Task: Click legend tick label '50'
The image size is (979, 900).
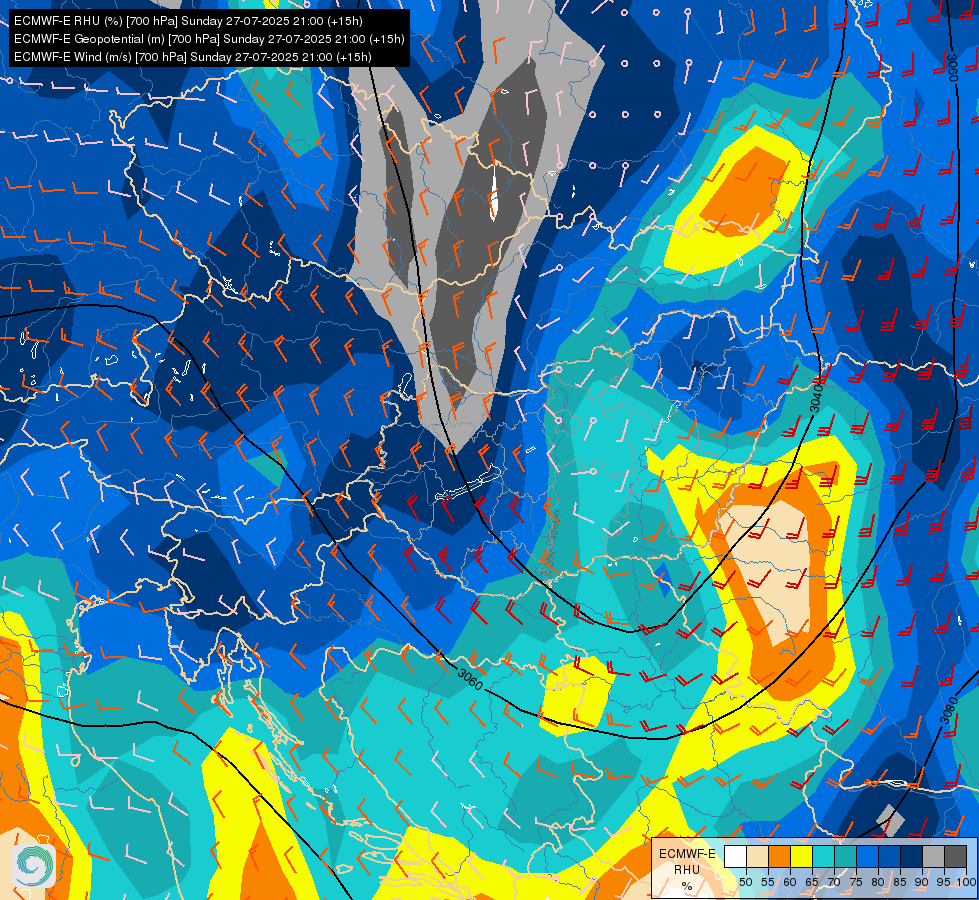Action: pyautogui.click(x=745, y=882)
